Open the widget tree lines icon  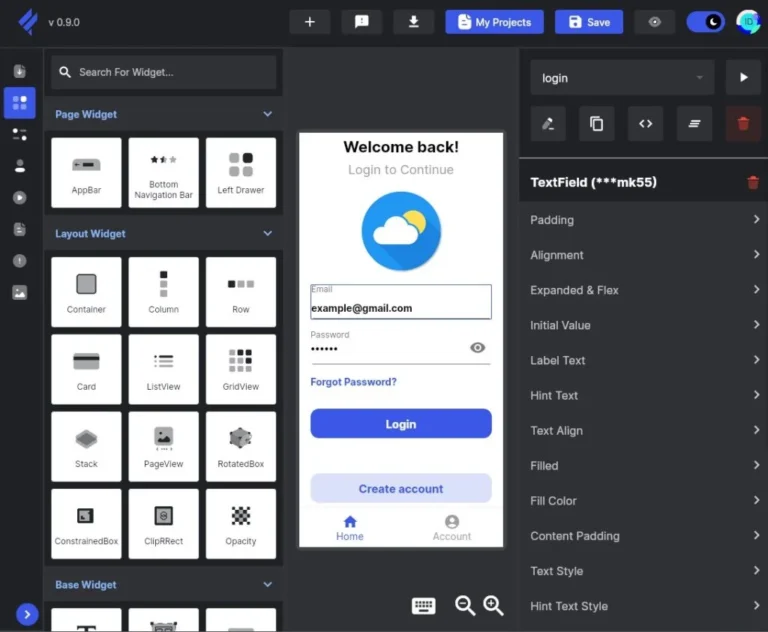(695, 123)
